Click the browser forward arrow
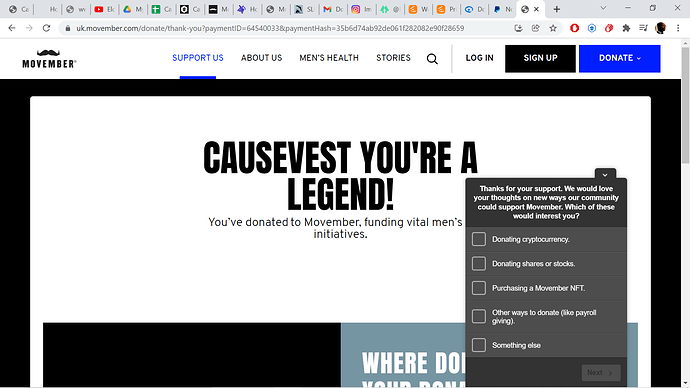 (x=29, y=28)
